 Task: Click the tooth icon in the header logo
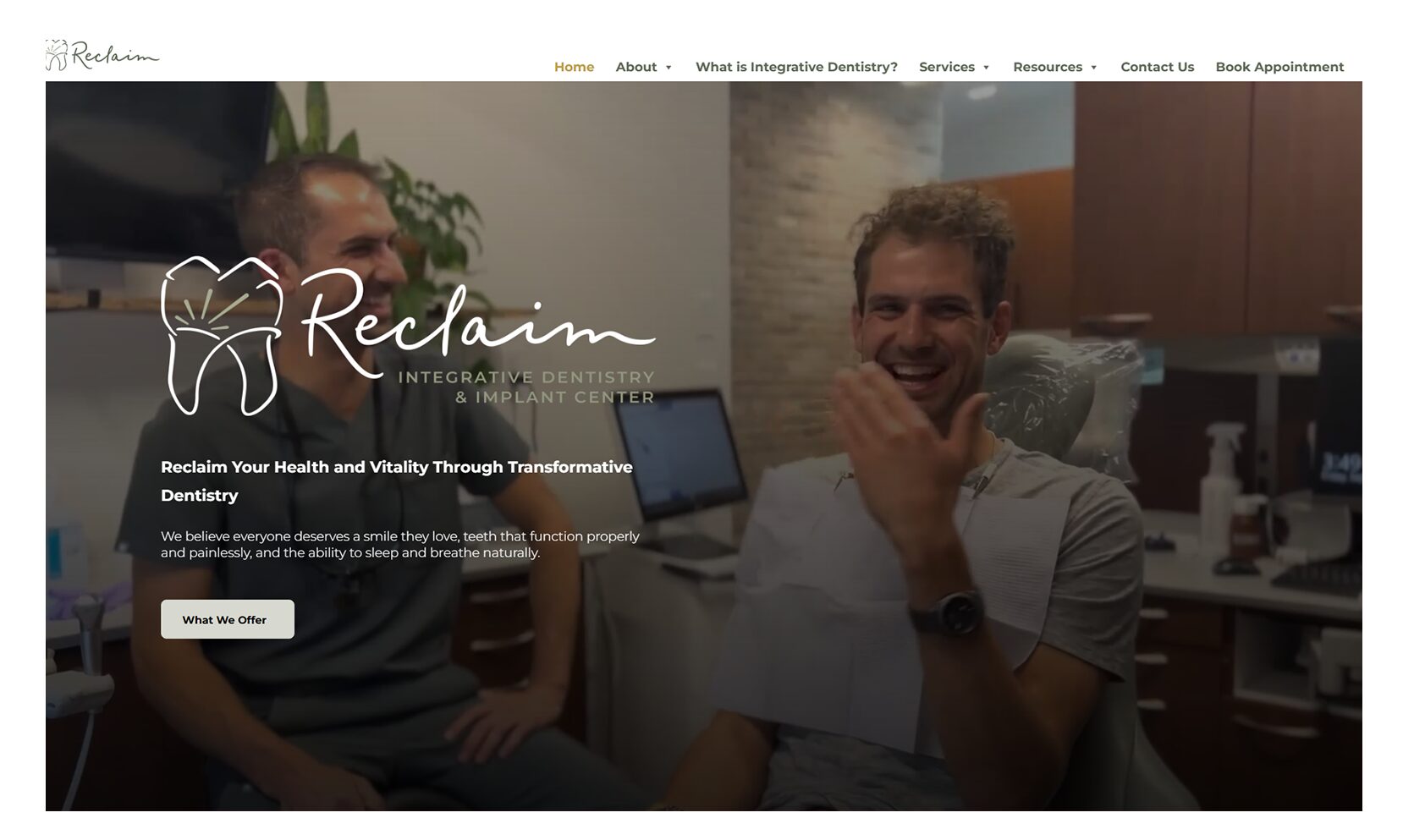(56, 55)
